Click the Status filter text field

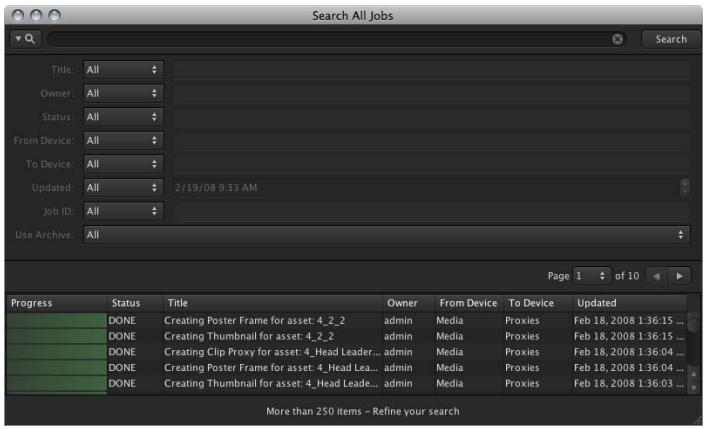430,117
